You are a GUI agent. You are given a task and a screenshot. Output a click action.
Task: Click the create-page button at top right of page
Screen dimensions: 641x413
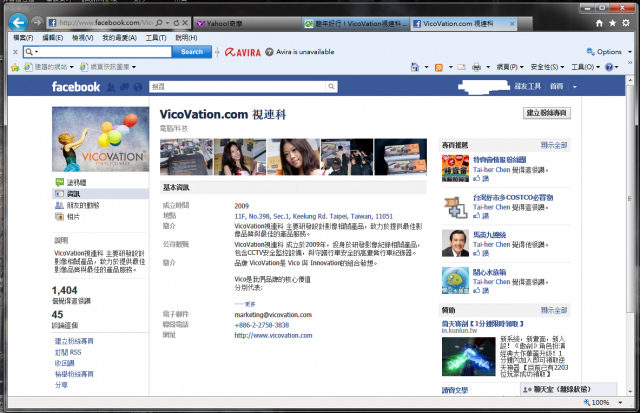tap(547, 113)
